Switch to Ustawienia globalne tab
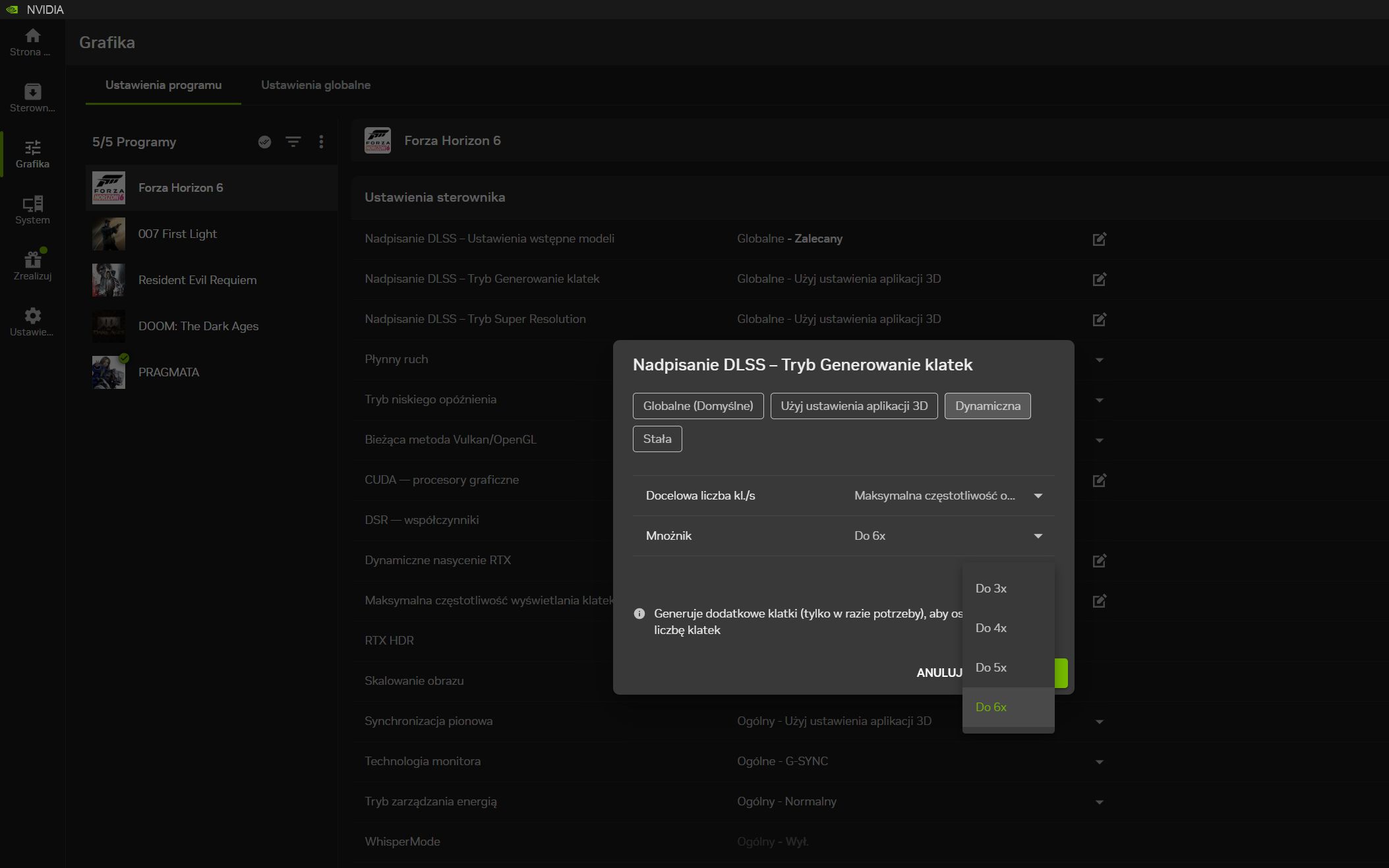 (x=316, y=85)
